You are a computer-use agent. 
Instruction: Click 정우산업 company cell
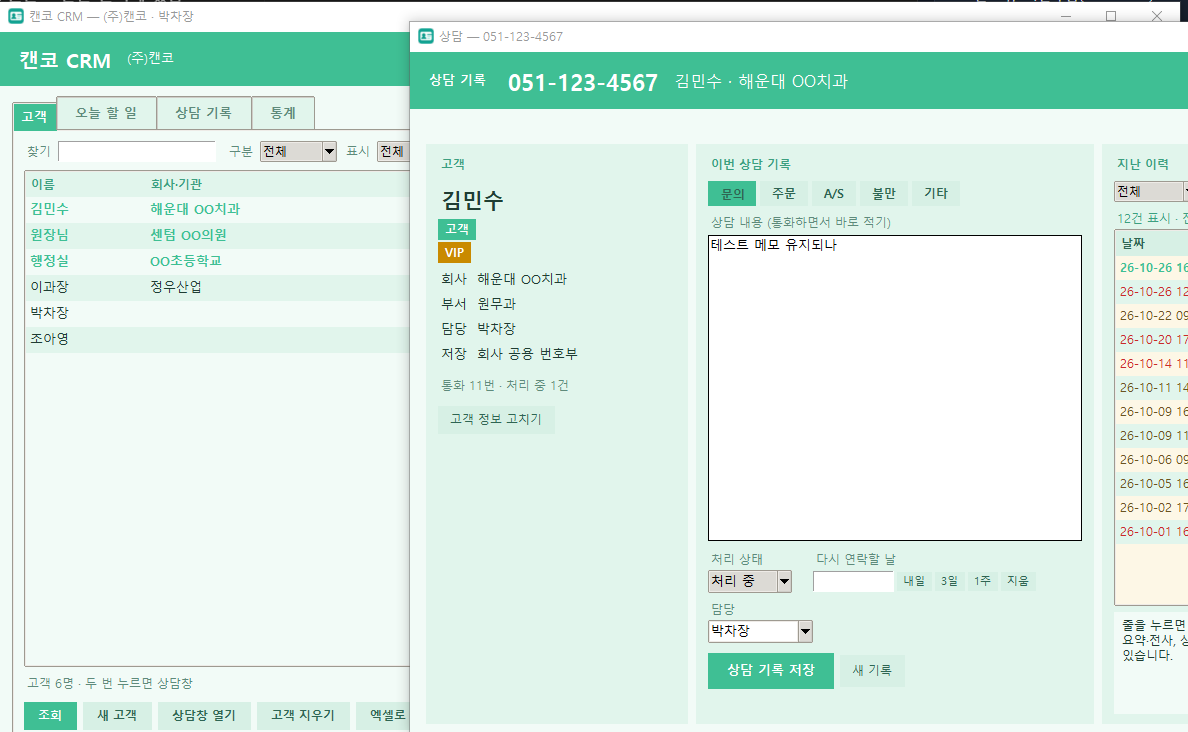(176, 287)
